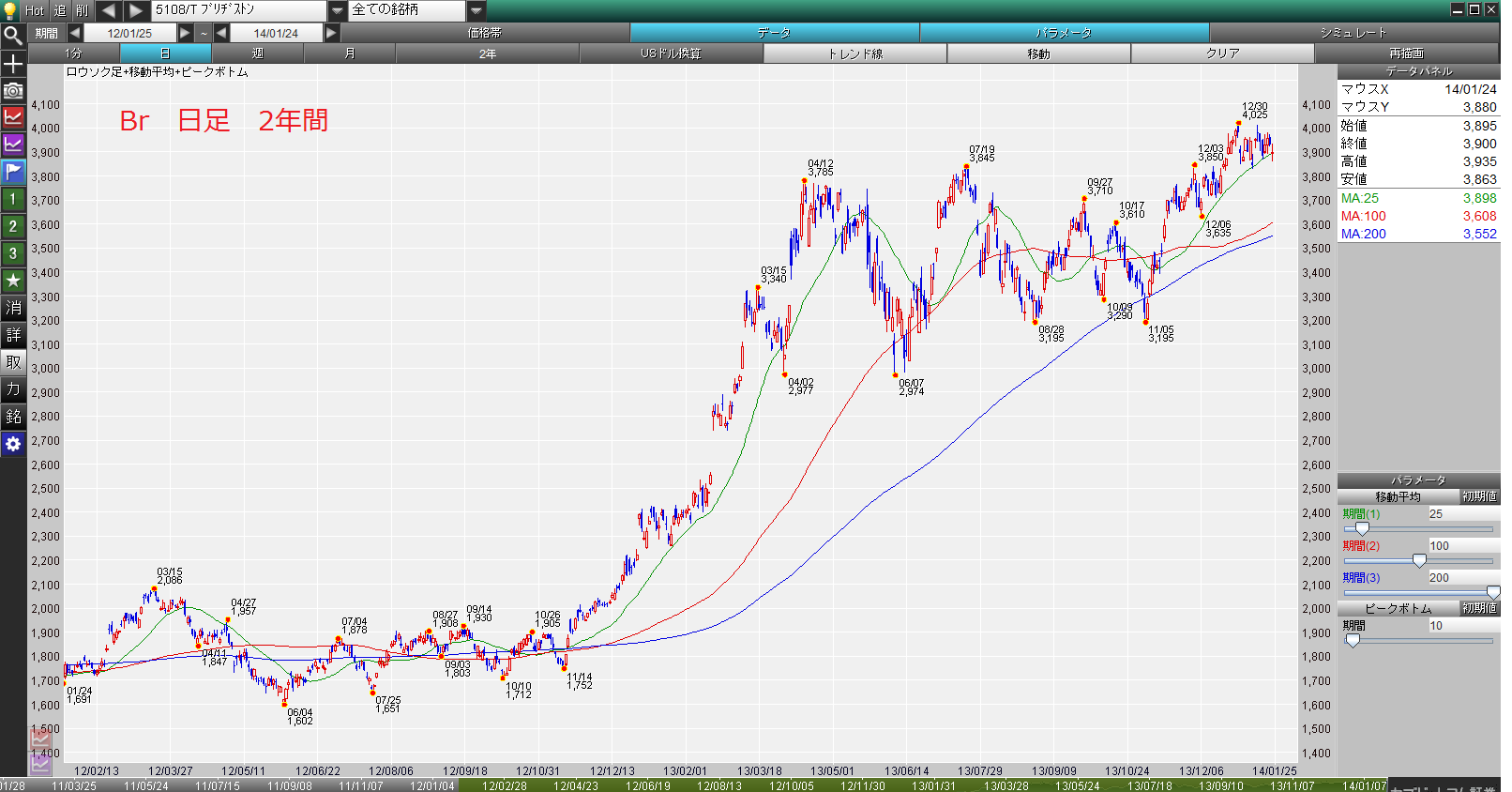Select the red line chart icon

(x=13, y=117)
